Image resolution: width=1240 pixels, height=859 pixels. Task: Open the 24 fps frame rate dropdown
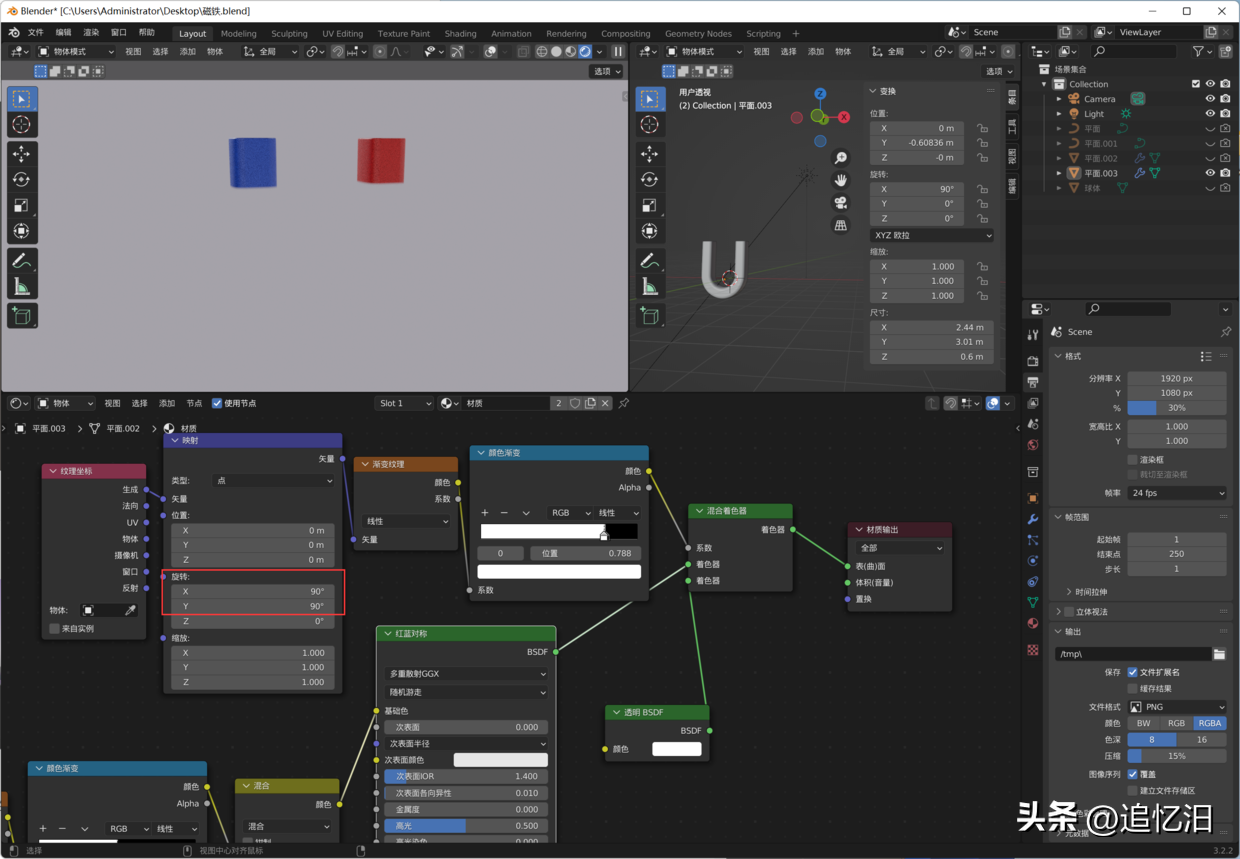point(1177,493)
